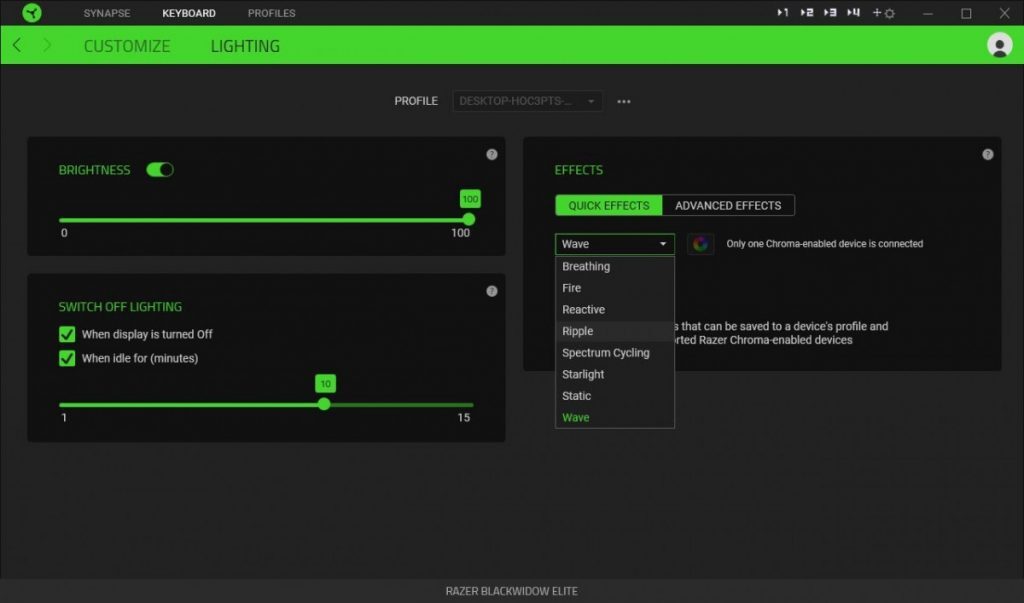Viewport: 1024px width, 603px height.
Task: Switch to Advanced Effects
Action: 728,205
